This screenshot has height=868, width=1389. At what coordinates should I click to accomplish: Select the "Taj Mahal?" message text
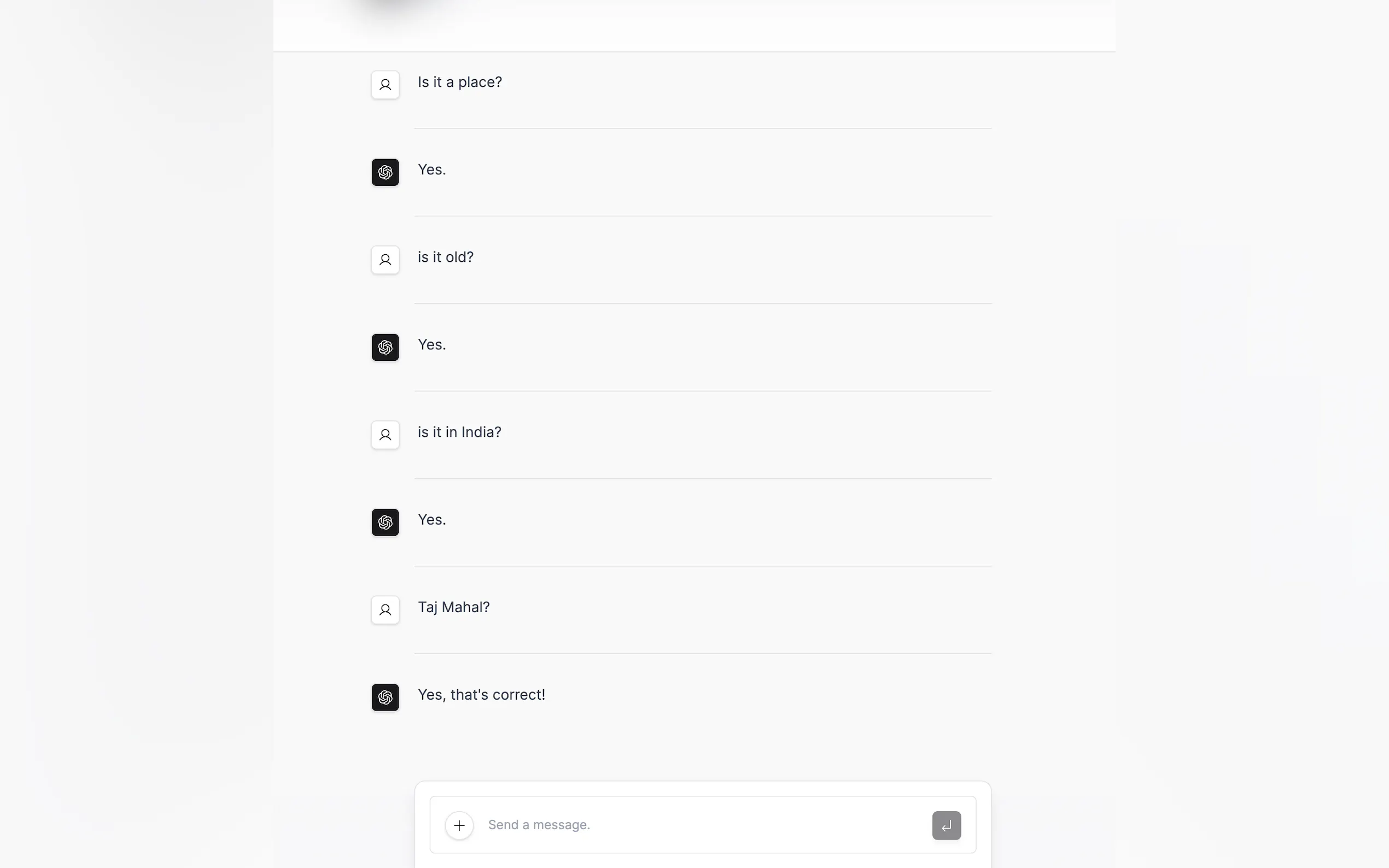[x=454, y=607]
